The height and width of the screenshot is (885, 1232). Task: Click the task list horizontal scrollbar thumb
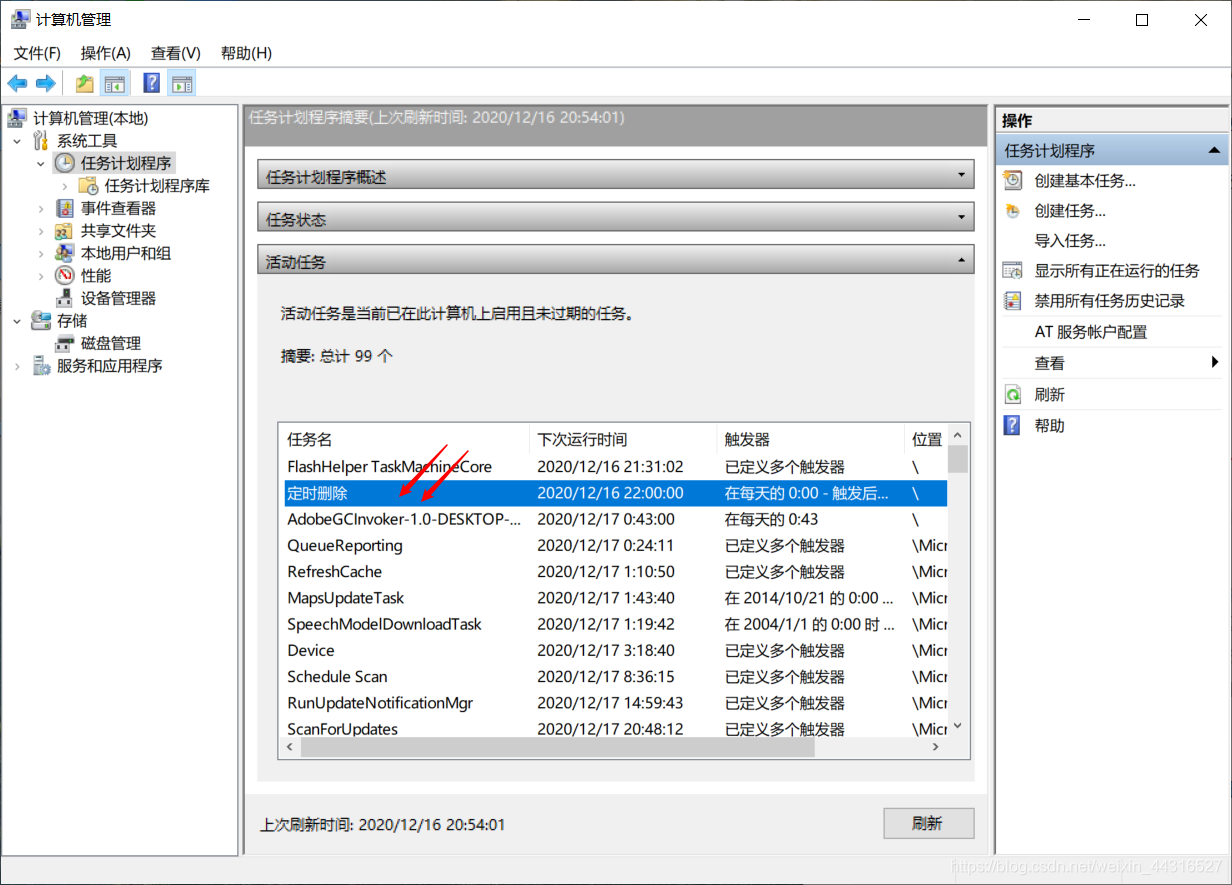[557, 747]
